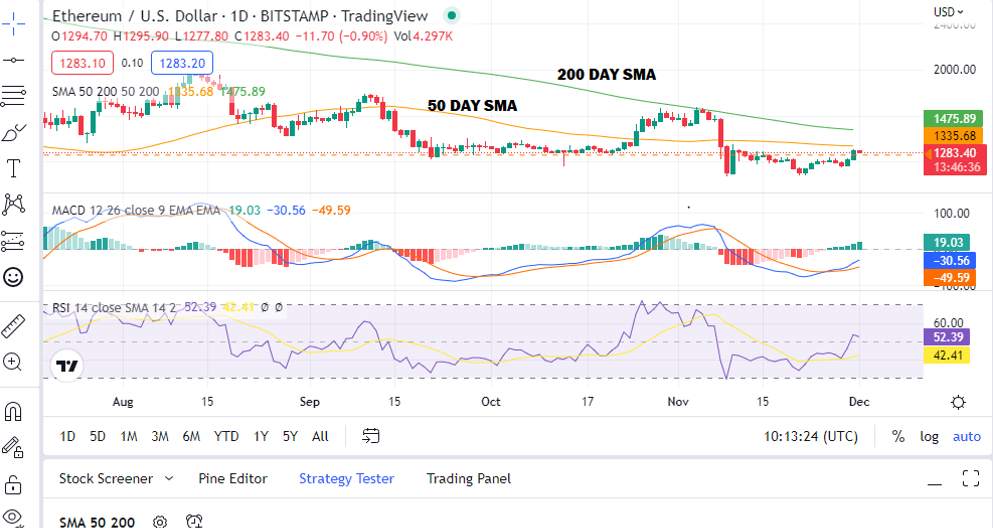Open the long position forecasting tool
The height and width of the screenshot is (528, 993).
pyautogui.click(x=13, y=241)
